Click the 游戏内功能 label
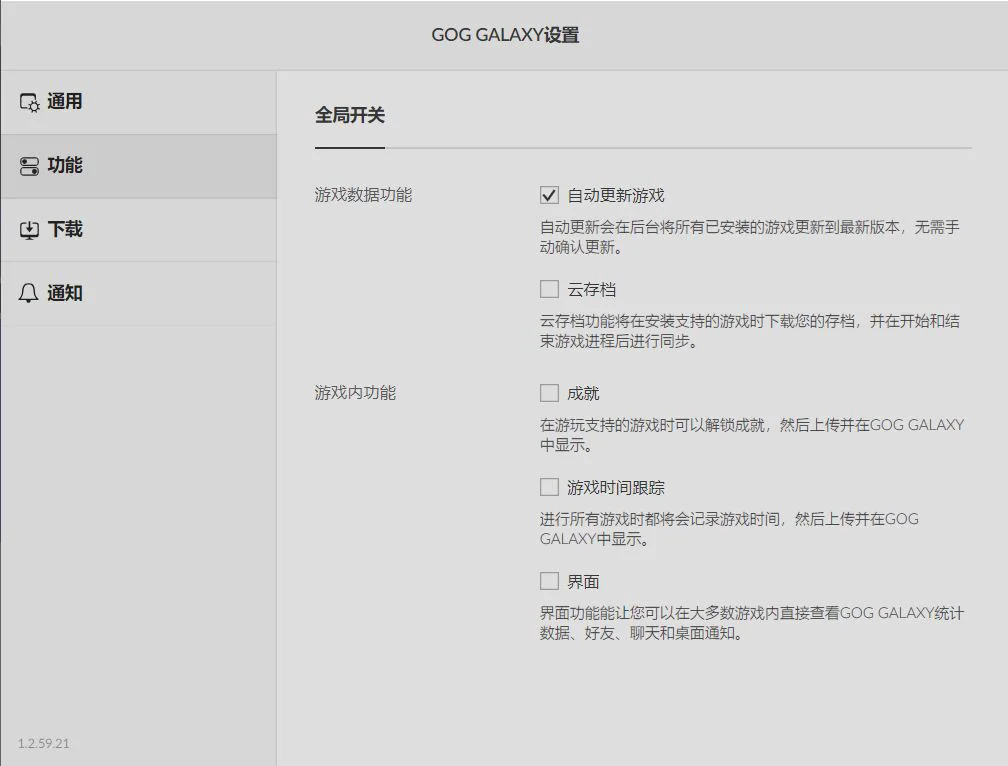 [x=356, y=393]
